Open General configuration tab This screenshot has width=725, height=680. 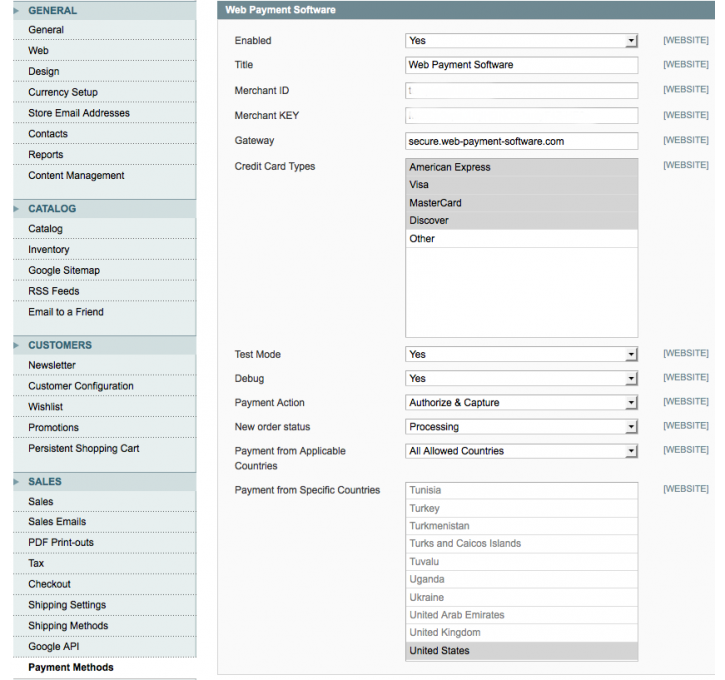(104, 30)
